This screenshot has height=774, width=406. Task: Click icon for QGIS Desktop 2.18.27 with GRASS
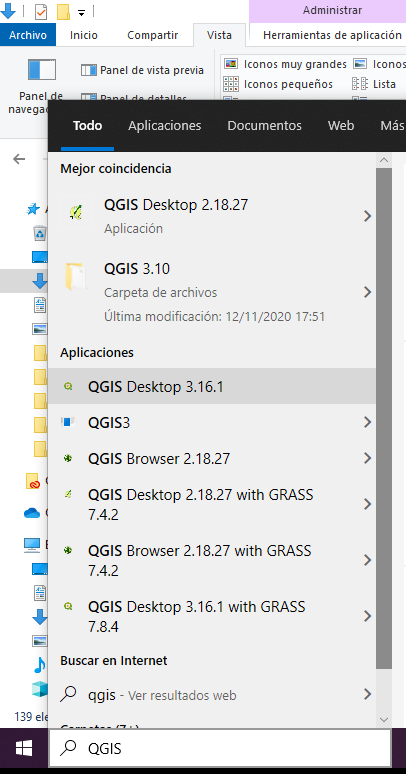point(68,494)
